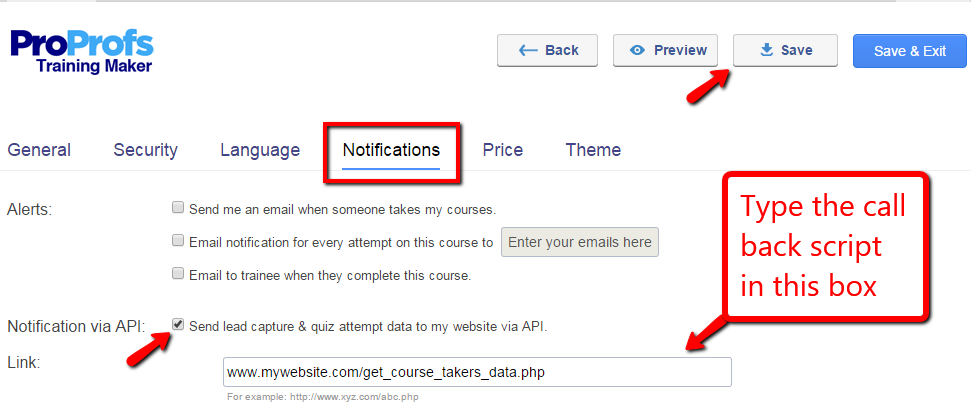
Task: Select the Notifications tab
Action: coord(391,150)
